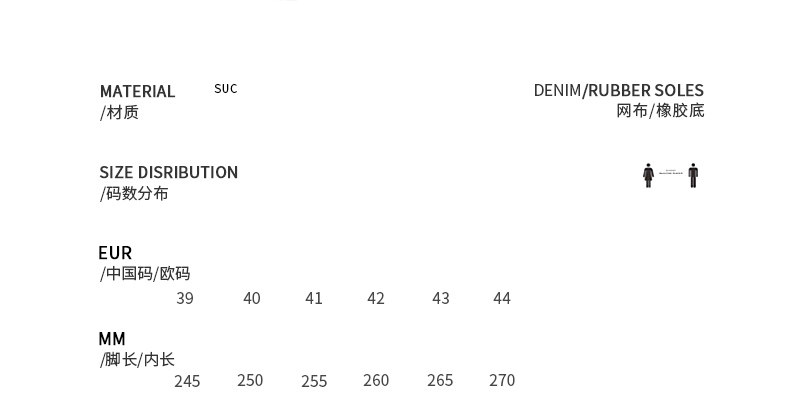Click the small text between the figures

pos(670,173)
